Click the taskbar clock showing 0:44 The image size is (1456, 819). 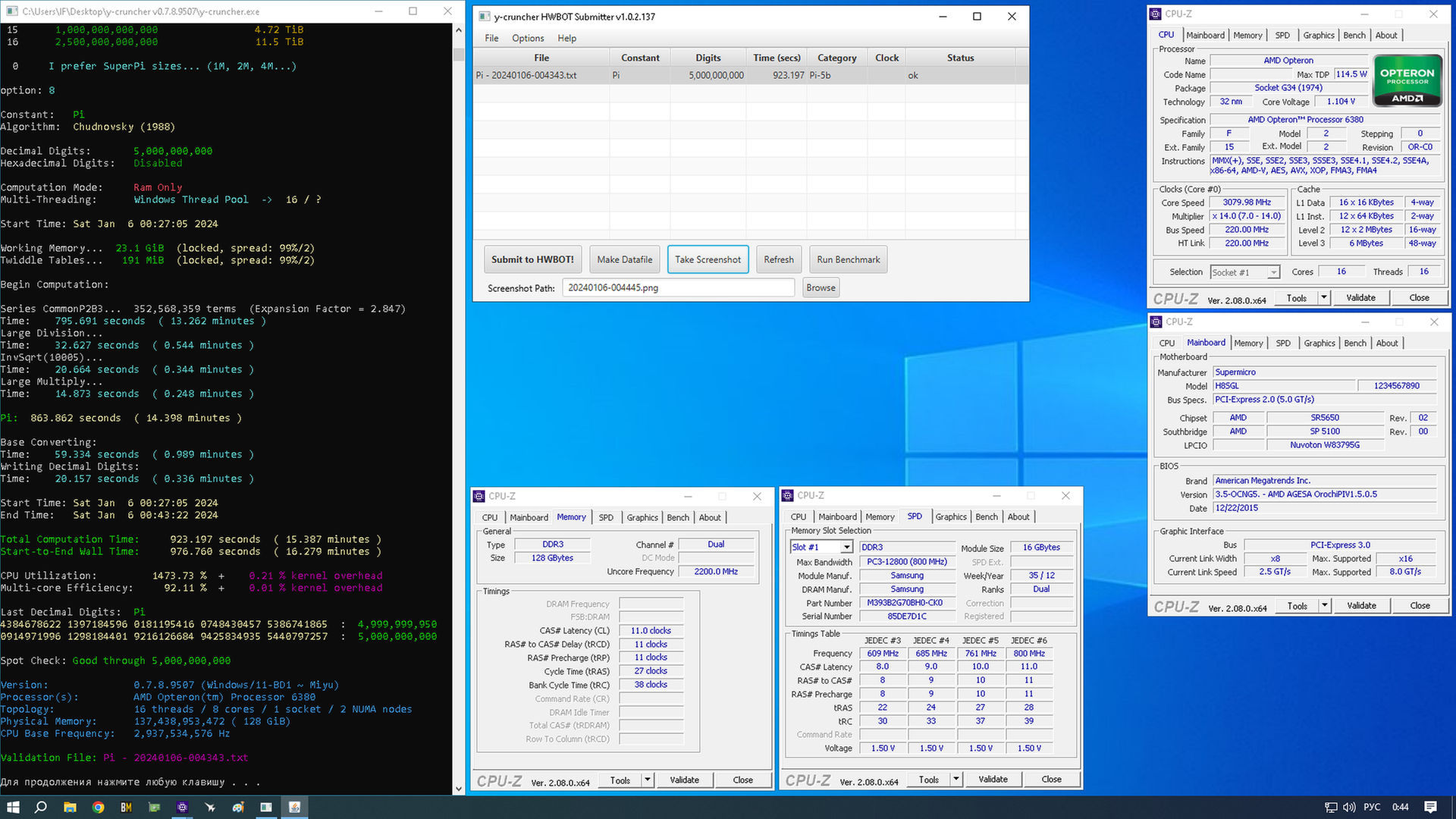[x=1401, y=807]
